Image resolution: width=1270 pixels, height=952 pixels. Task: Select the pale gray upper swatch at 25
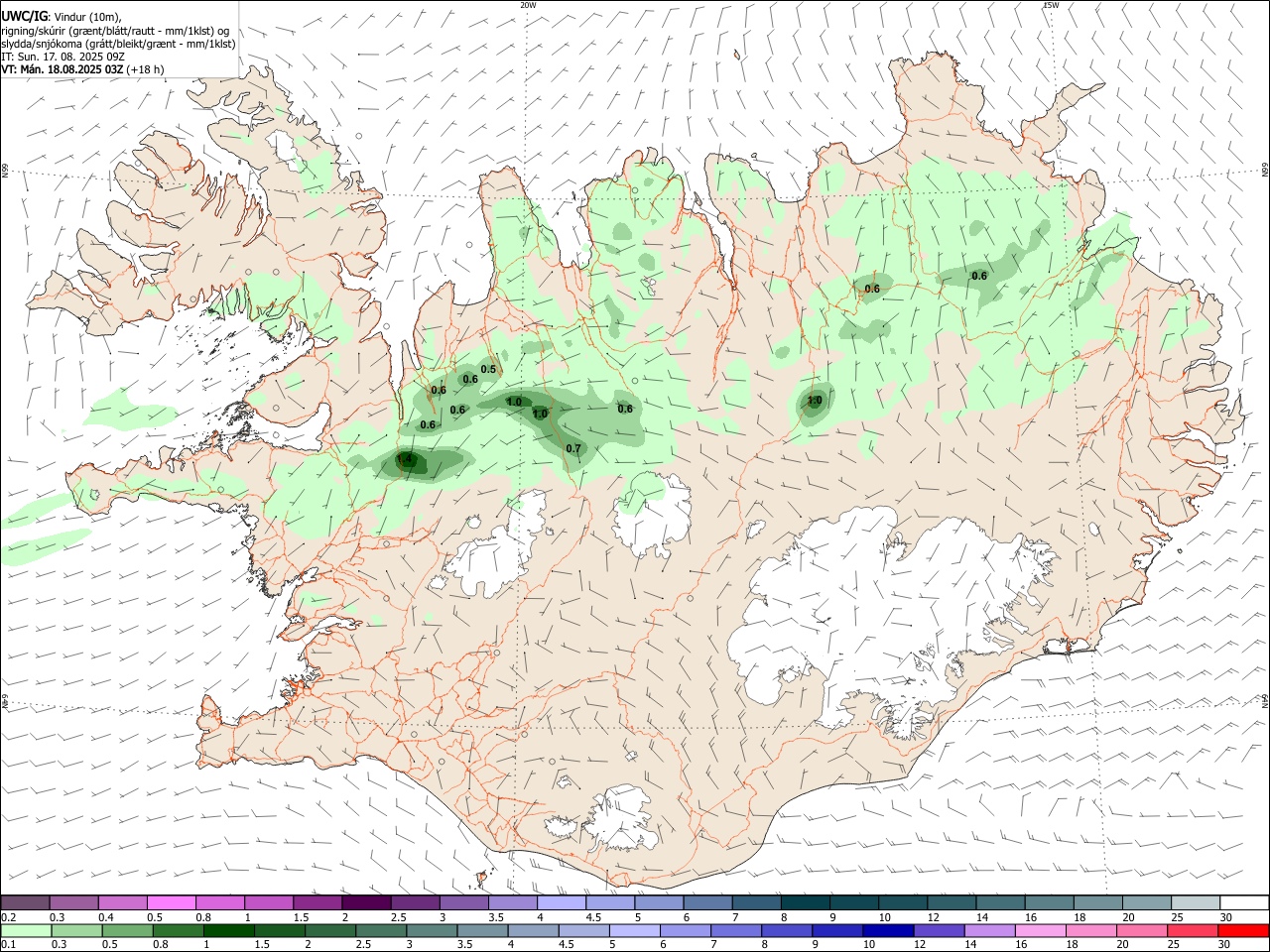(x=1196, y=902)
